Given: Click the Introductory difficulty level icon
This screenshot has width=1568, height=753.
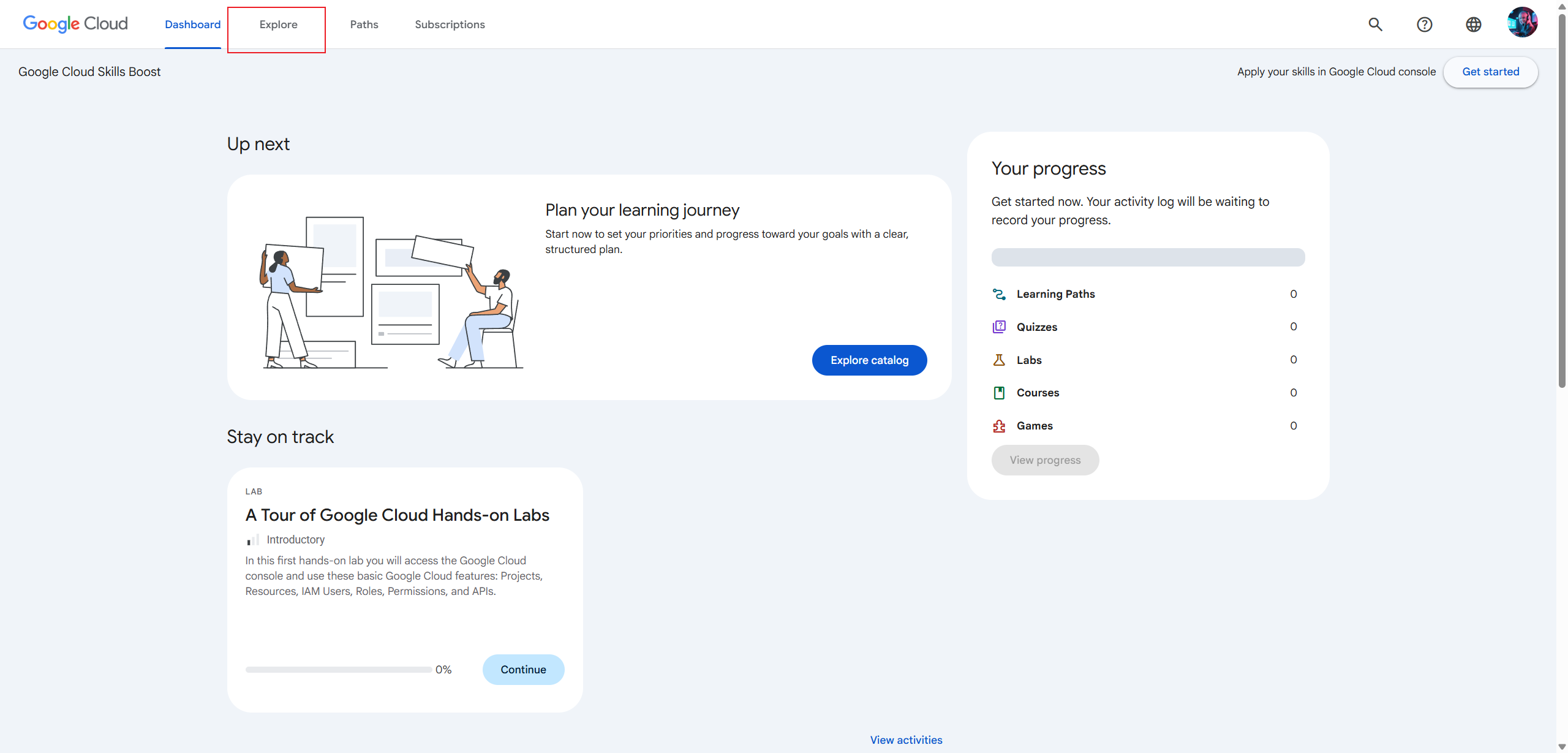Looking at the screenshot, I should point(253,540).
